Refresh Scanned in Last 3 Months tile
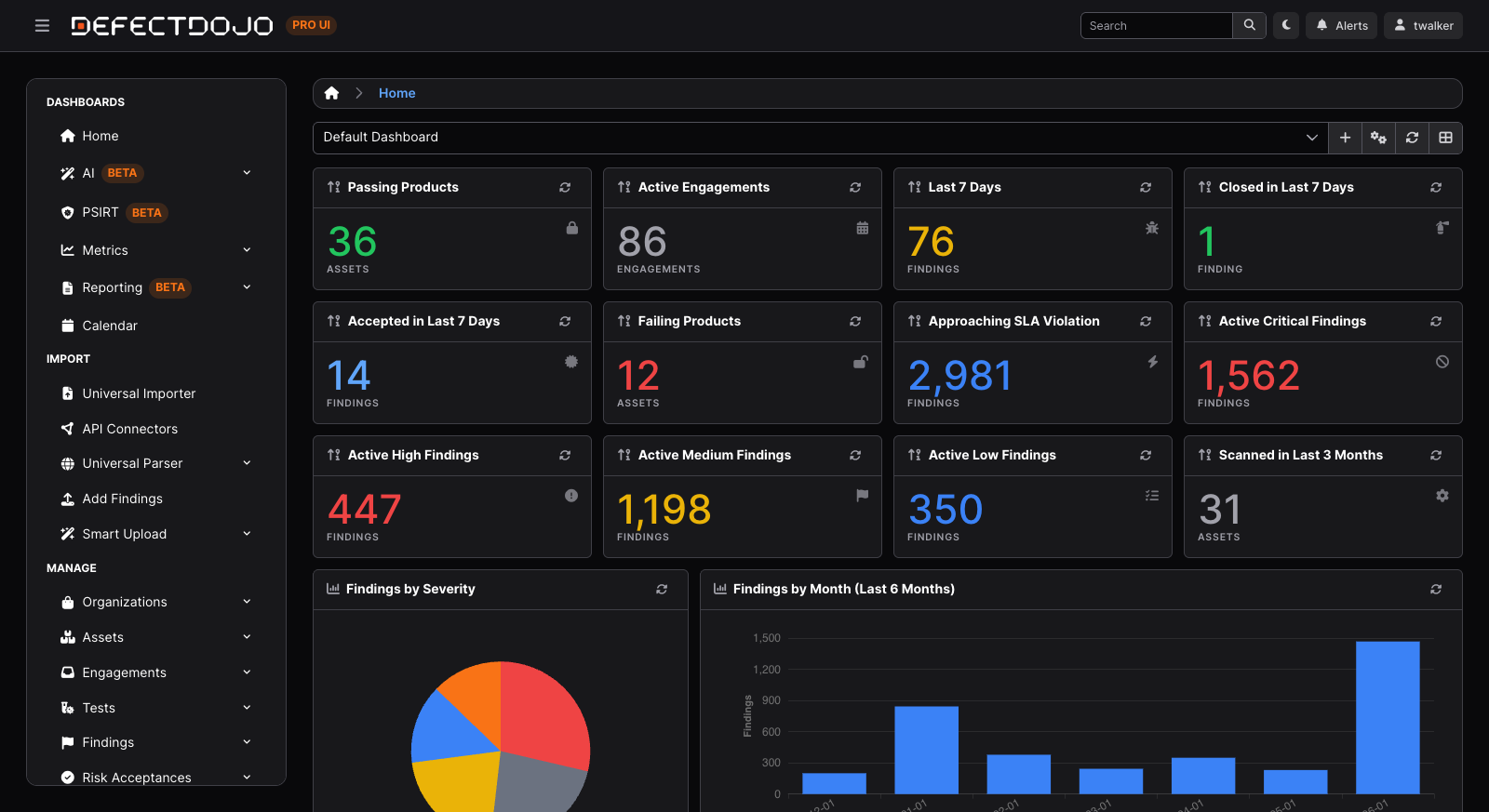This screenshot has width=1489, height=812. coord(1436,456)
